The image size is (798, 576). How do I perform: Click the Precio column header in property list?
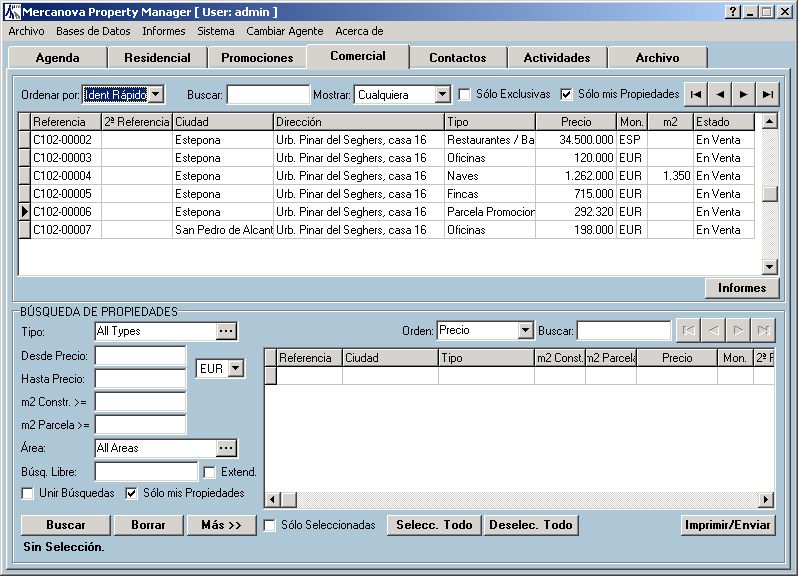point(576,122)
